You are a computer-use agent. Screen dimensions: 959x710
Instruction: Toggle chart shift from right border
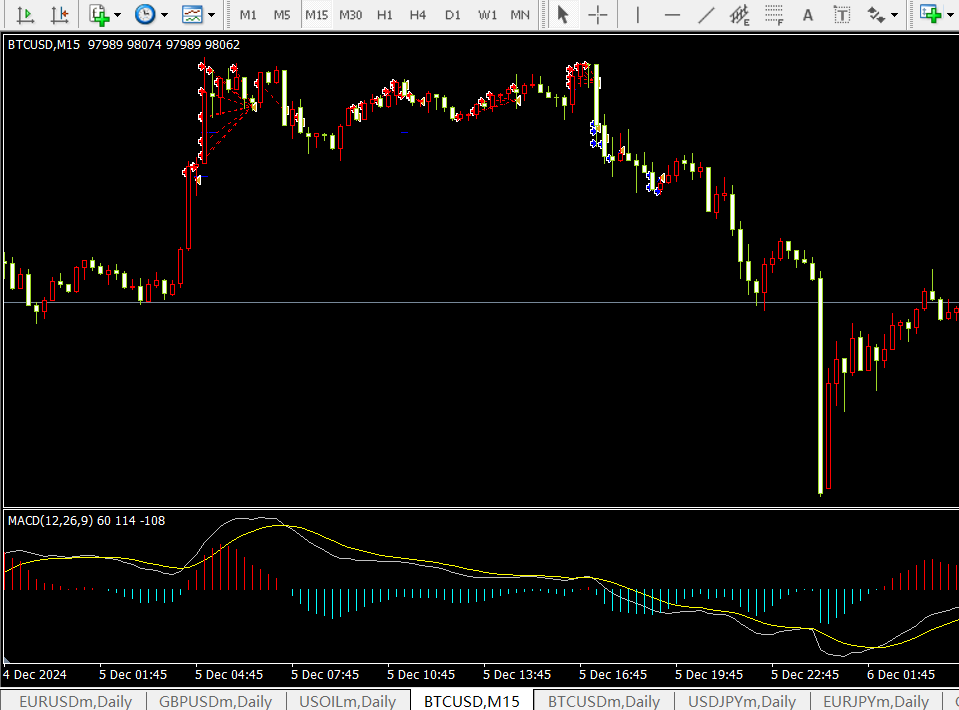(x=59, y=14)
